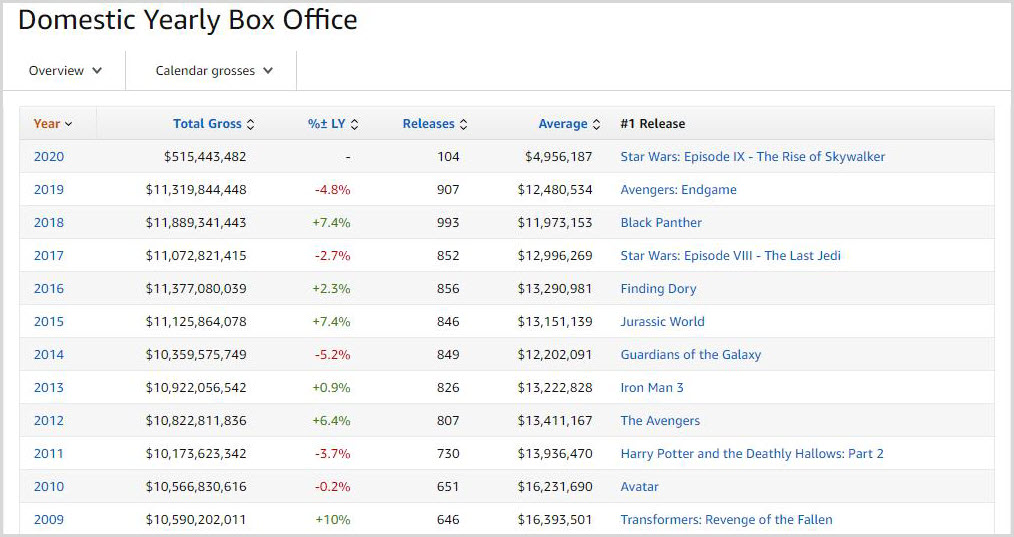Open Star Wars: The Last Jedi link

pyautogui.click(x=731, y=256)
